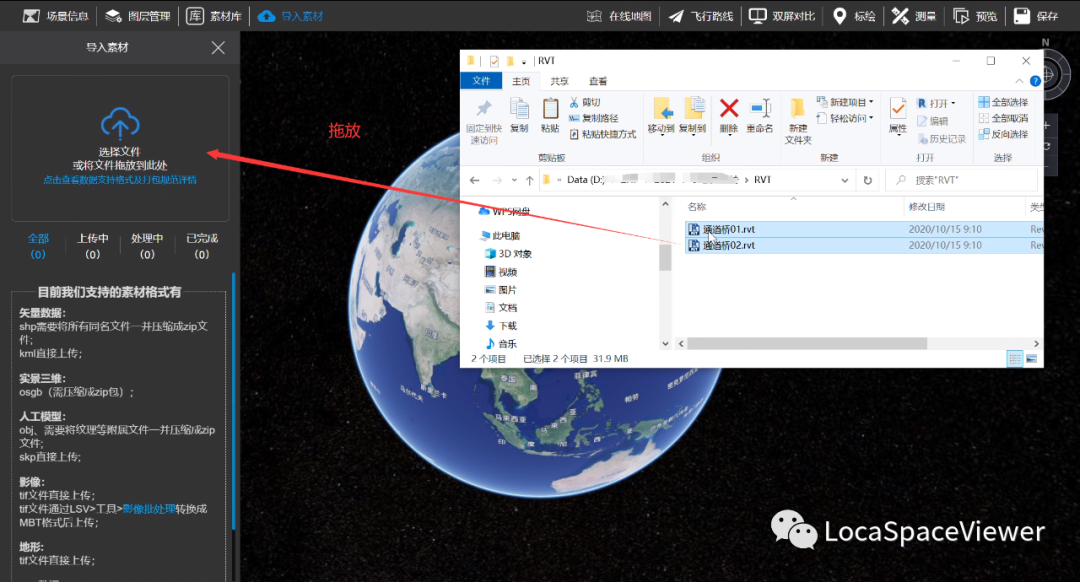Switch to the 已完成 status tab
Screen dimensions: 1080x582
coord(202,246)
